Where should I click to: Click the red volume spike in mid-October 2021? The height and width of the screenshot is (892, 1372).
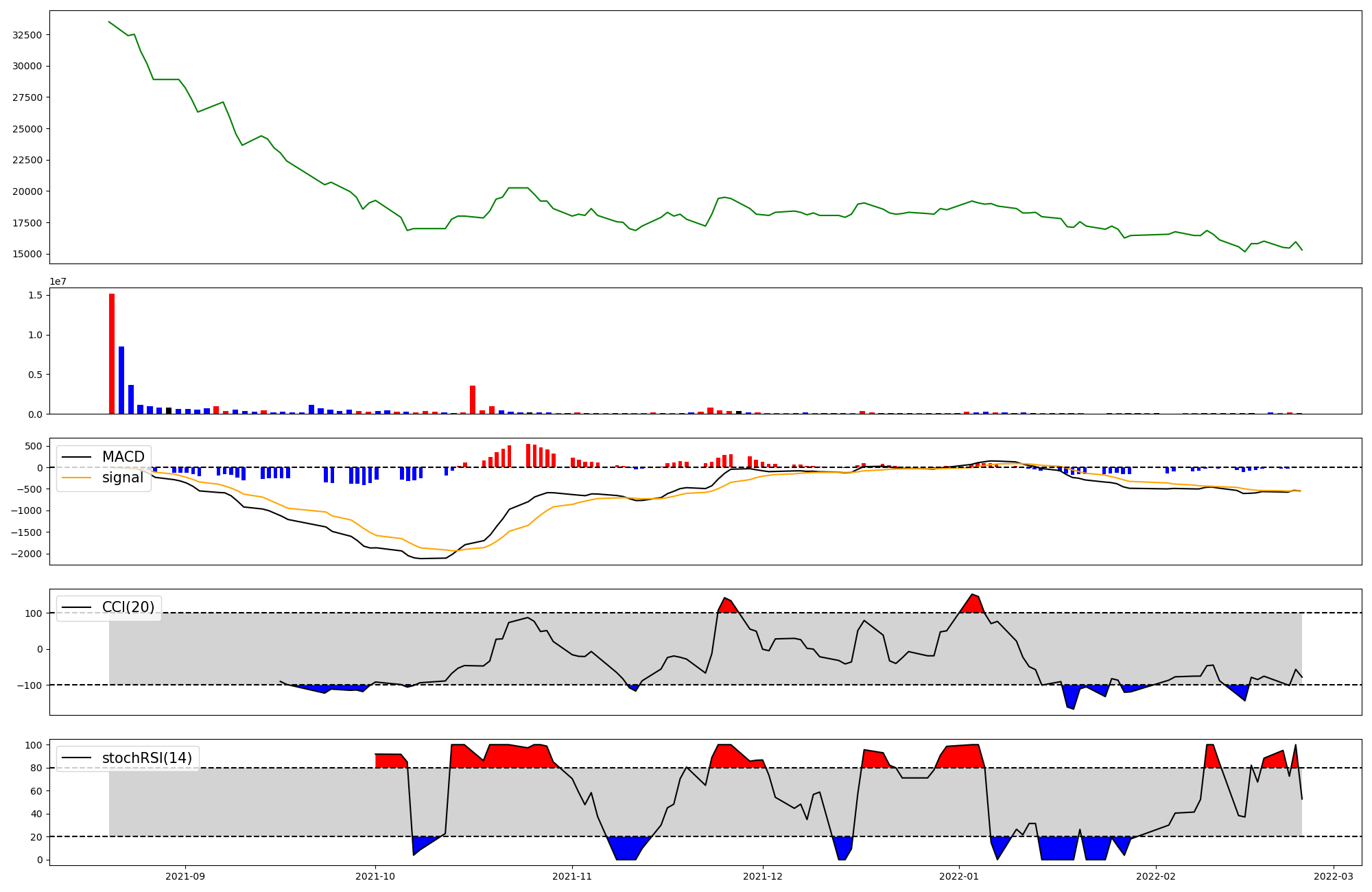click(x=473, y=399)
